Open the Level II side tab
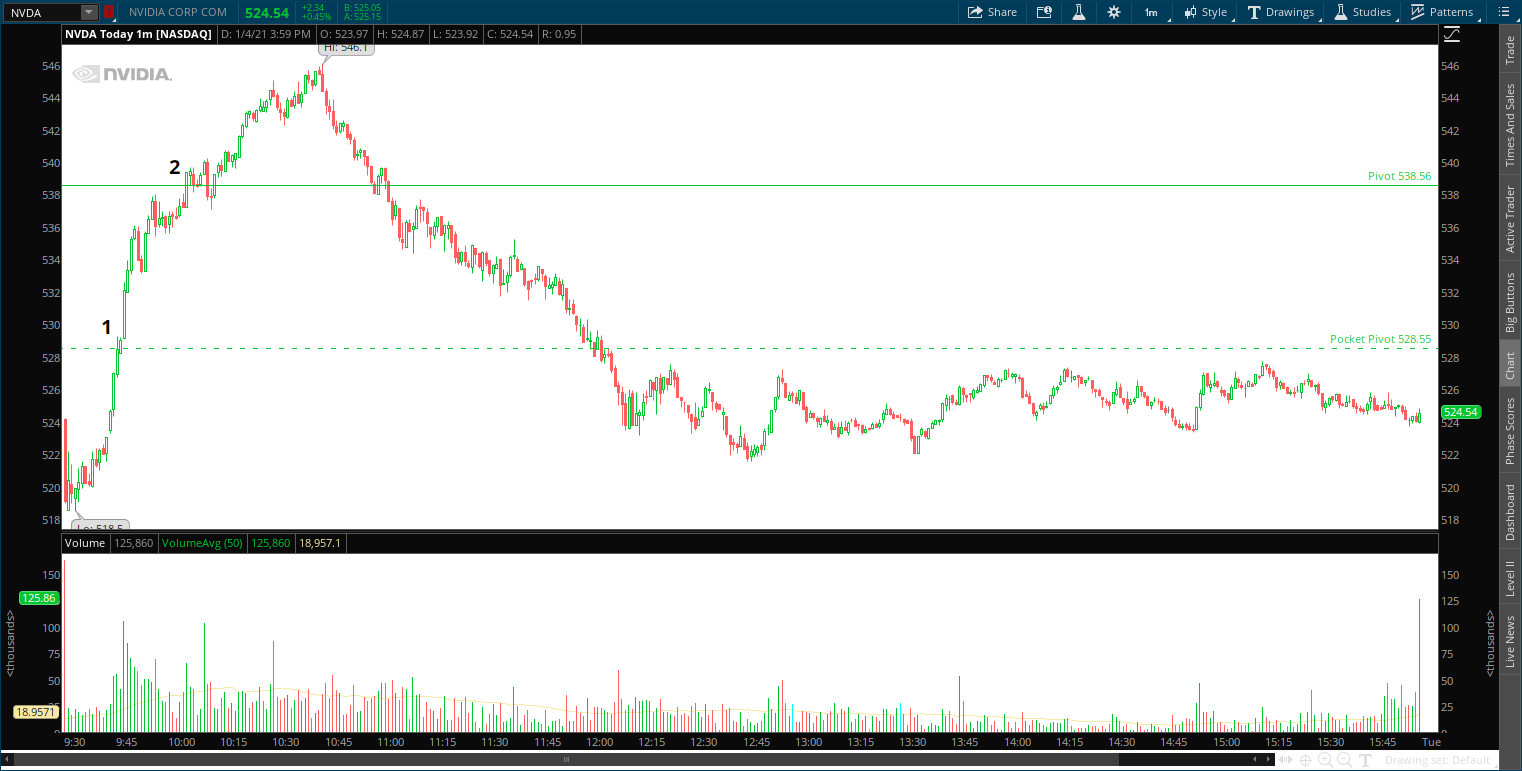The width and height of the screenshot is (1522, 771). pos(1510,579)
